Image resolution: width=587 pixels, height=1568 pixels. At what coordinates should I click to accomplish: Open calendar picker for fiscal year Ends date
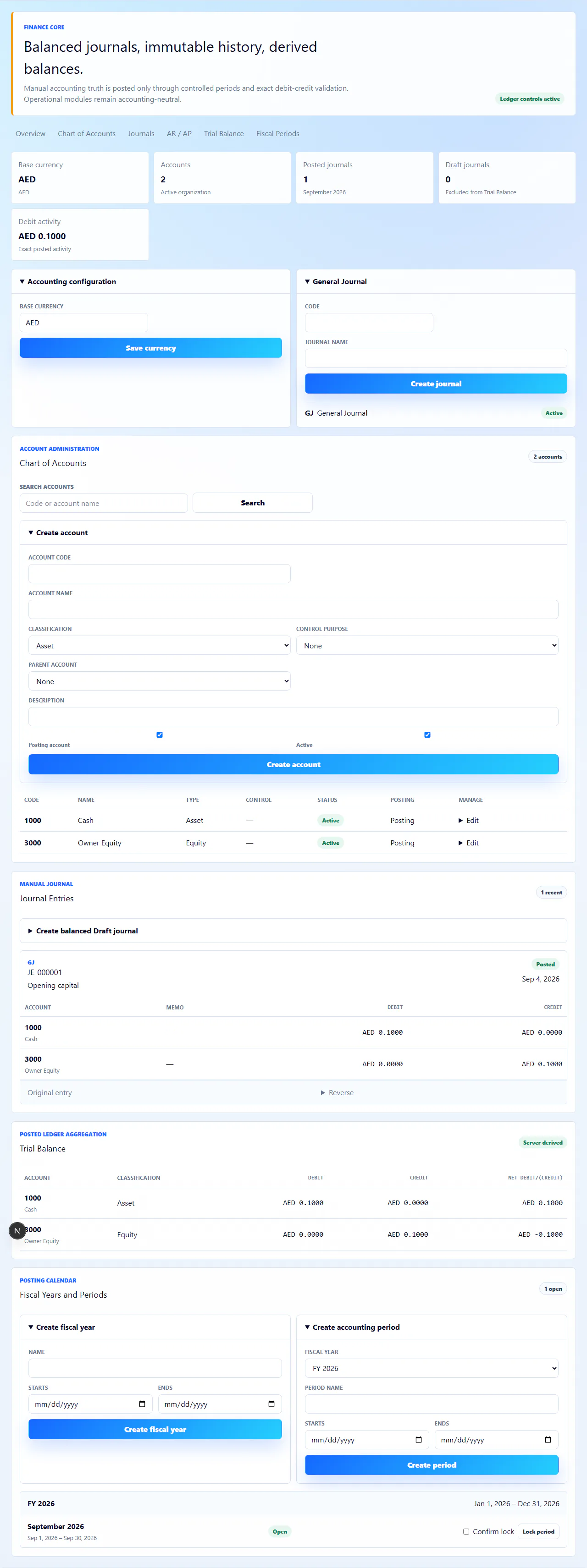point(271,1404)
